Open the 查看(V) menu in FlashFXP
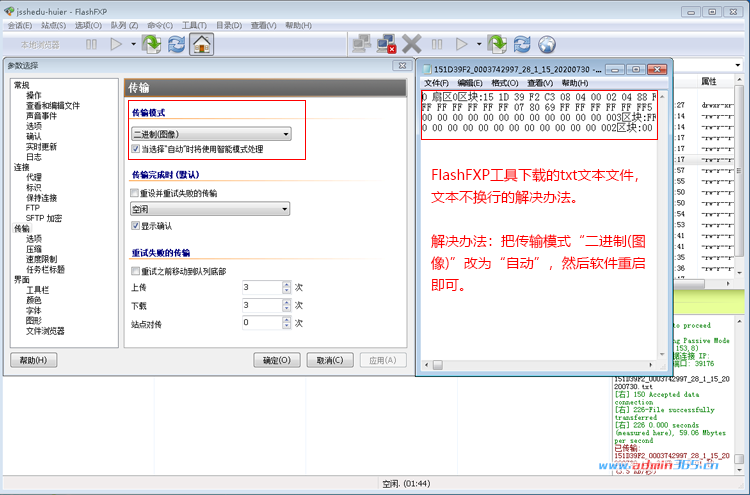Viewport: 750px width, 495px height. click(x=264, y=25)
